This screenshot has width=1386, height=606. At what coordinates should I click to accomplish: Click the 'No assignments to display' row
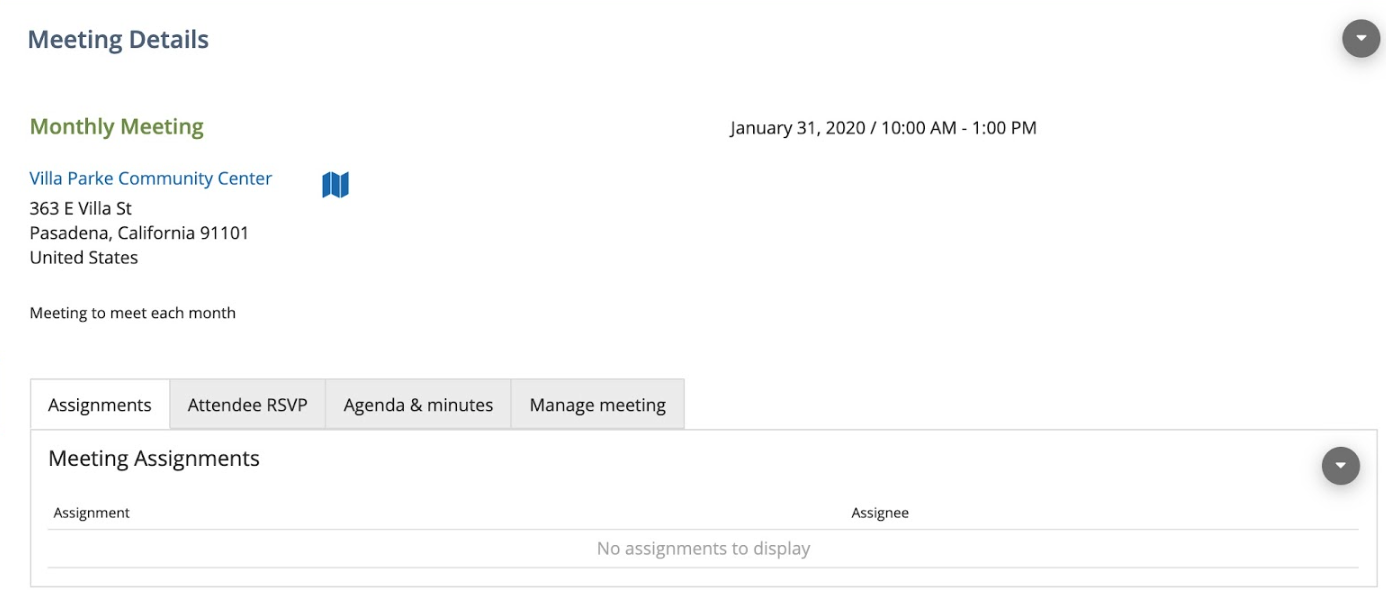pyautogui.click(x=703, y=549)
